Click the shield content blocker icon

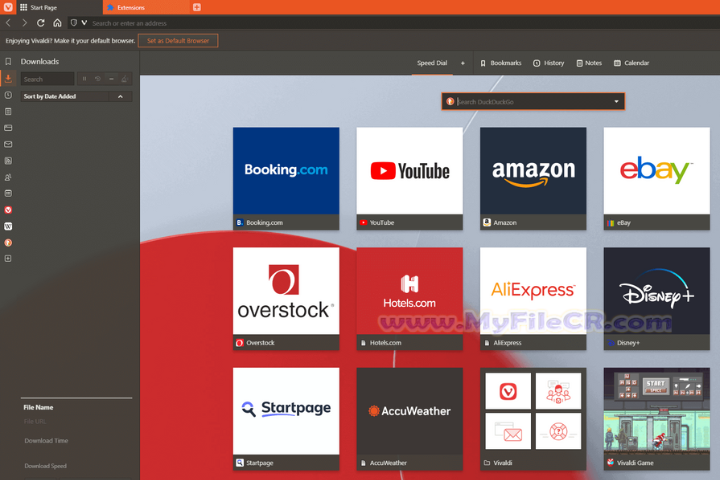point(73,23)
